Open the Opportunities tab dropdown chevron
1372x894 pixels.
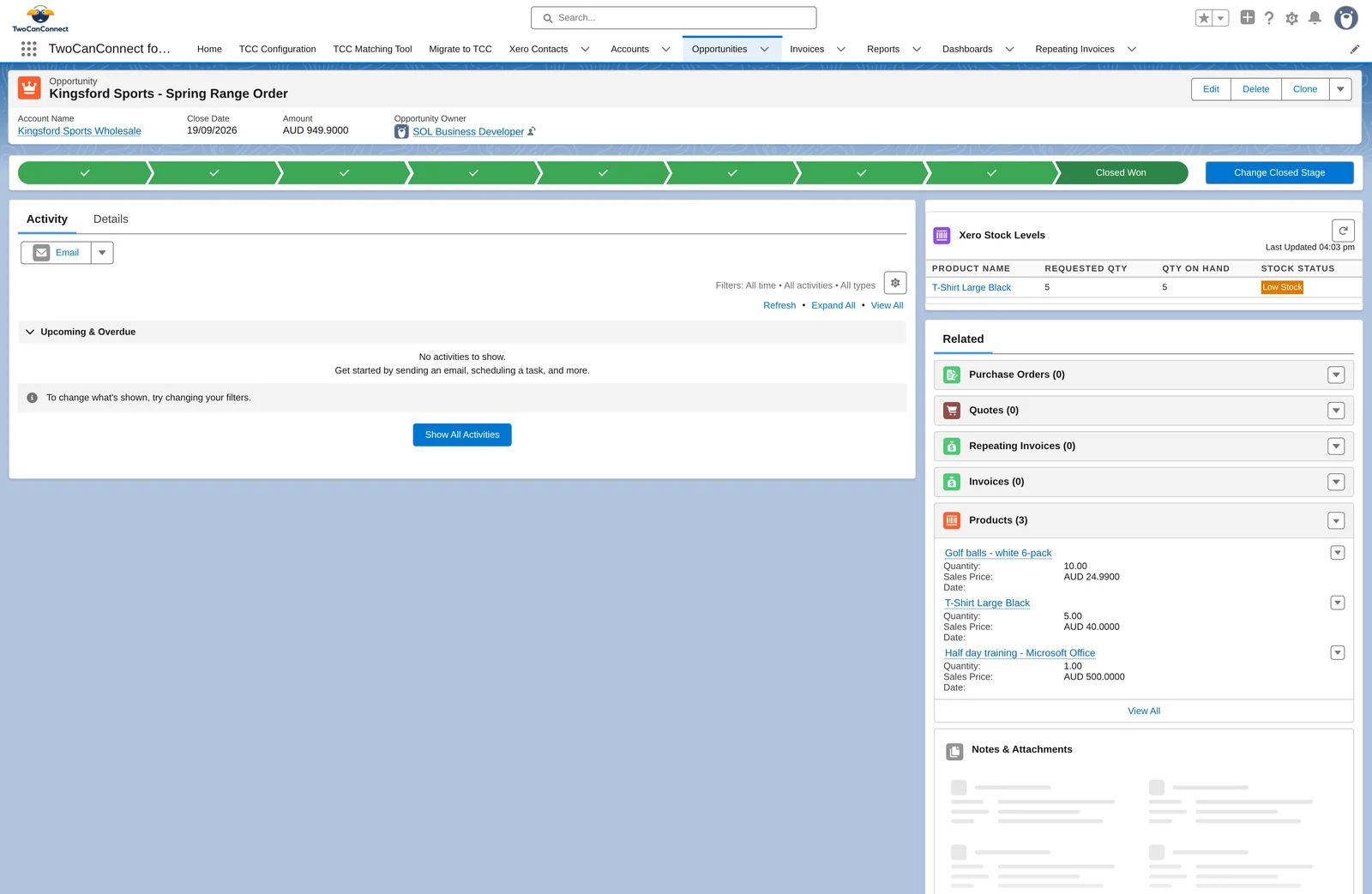(764, 49)
